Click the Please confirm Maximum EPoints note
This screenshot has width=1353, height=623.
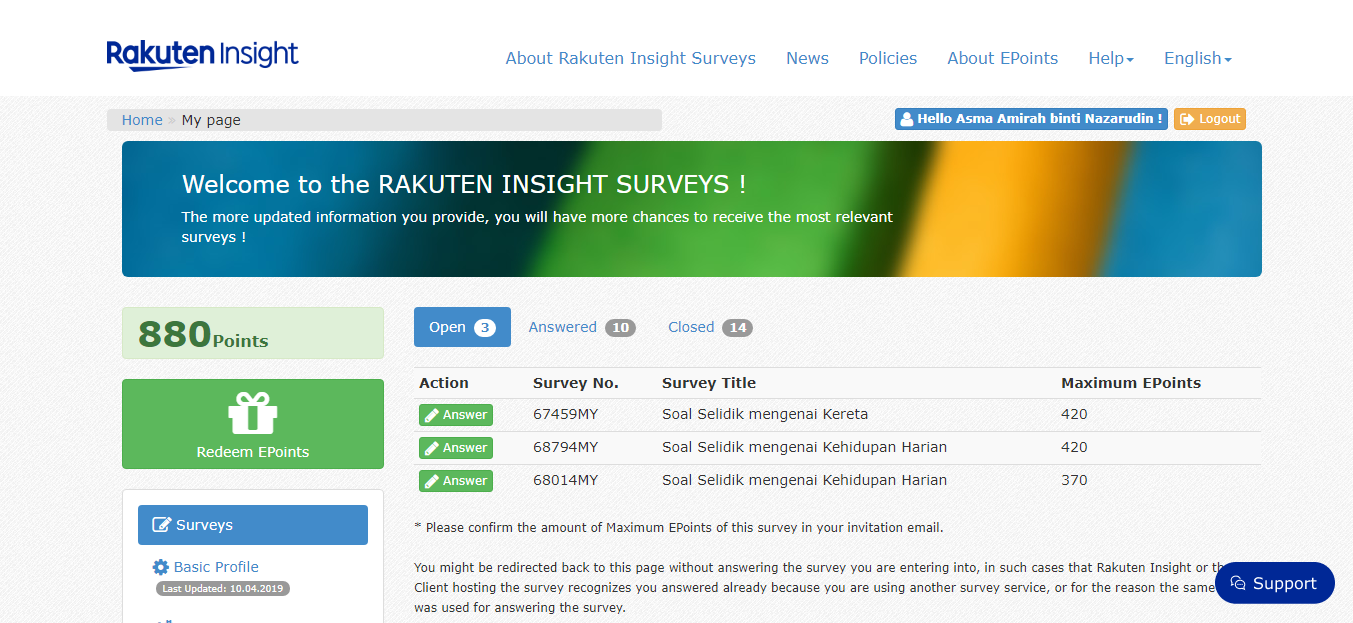679,527
